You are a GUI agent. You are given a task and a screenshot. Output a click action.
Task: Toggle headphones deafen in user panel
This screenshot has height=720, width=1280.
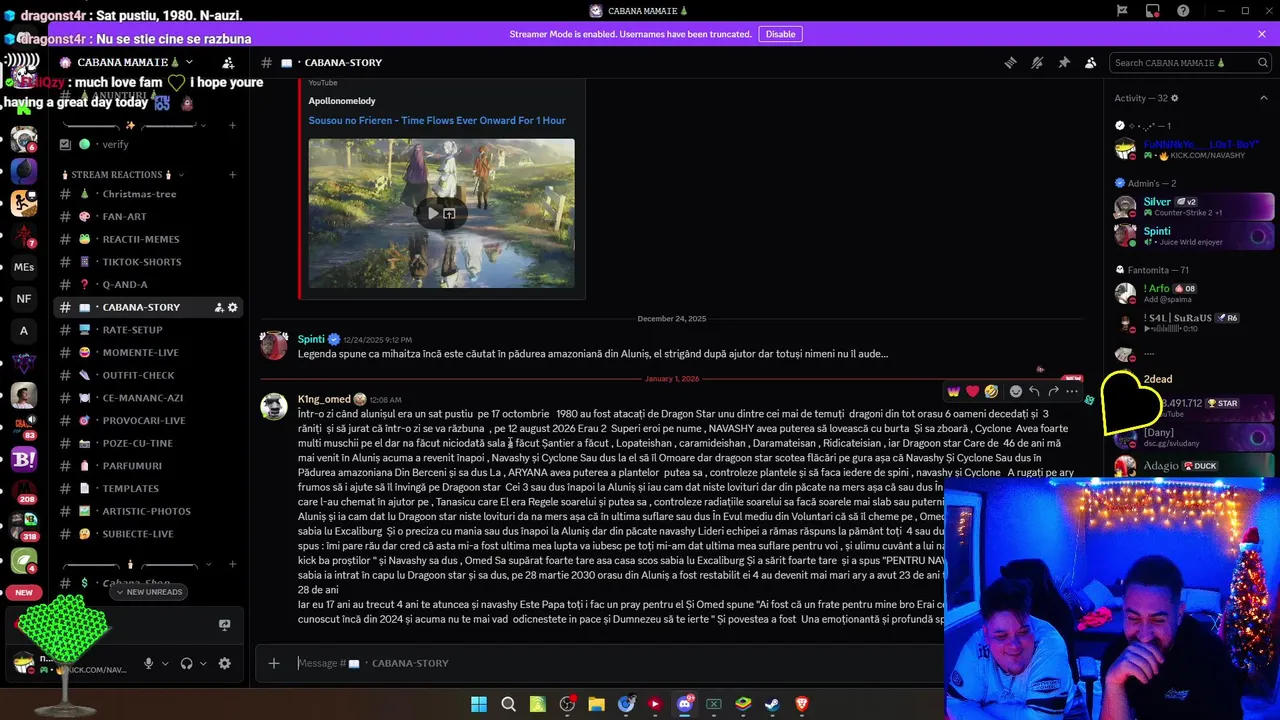(x=187, y=663)
